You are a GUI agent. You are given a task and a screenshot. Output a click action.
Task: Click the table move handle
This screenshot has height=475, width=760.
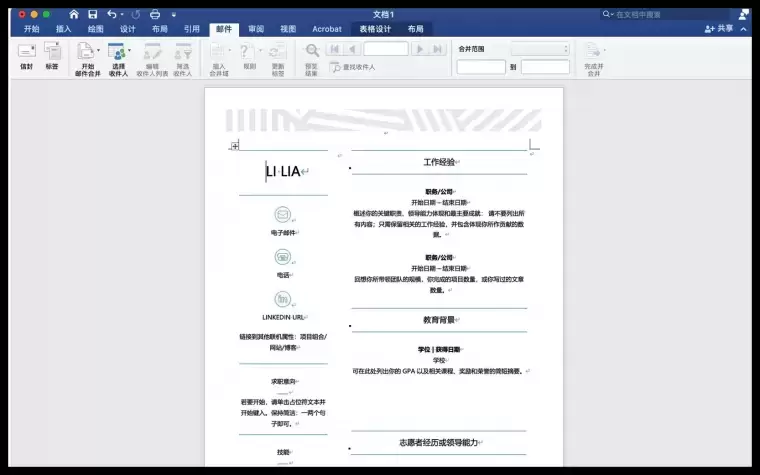(235, 146)
